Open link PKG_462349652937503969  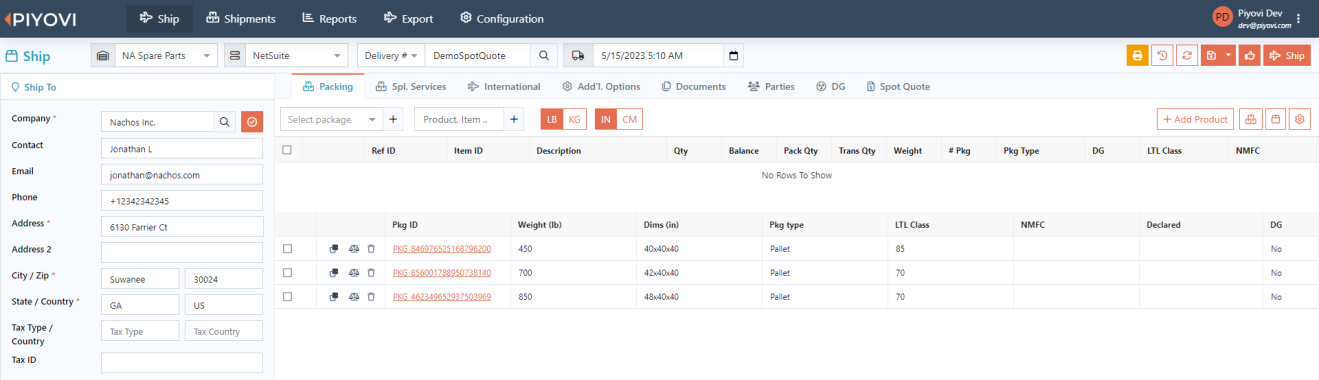(441, 296)
